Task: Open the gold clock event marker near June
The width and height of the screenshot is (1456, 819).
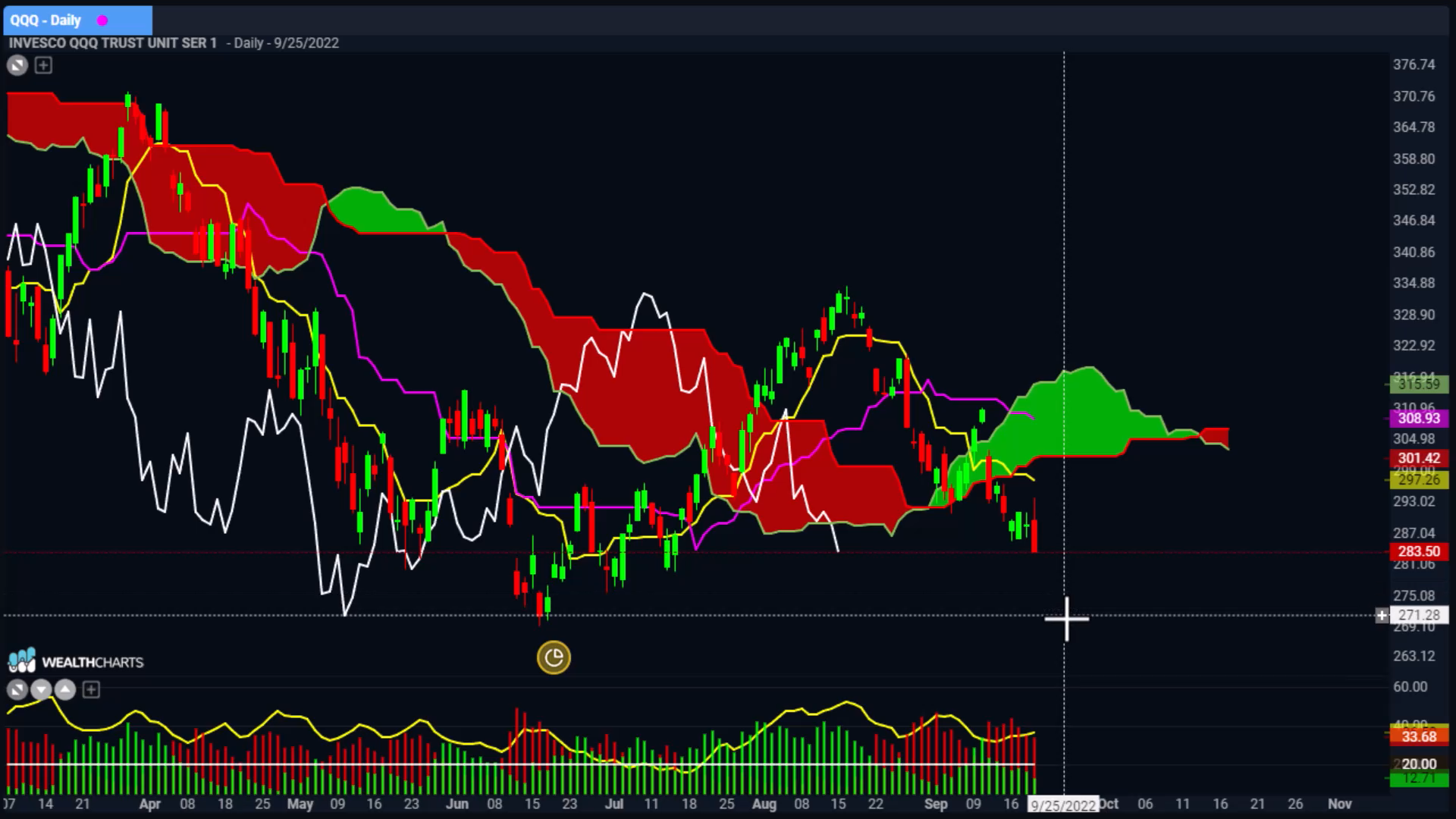Action: 554,657
